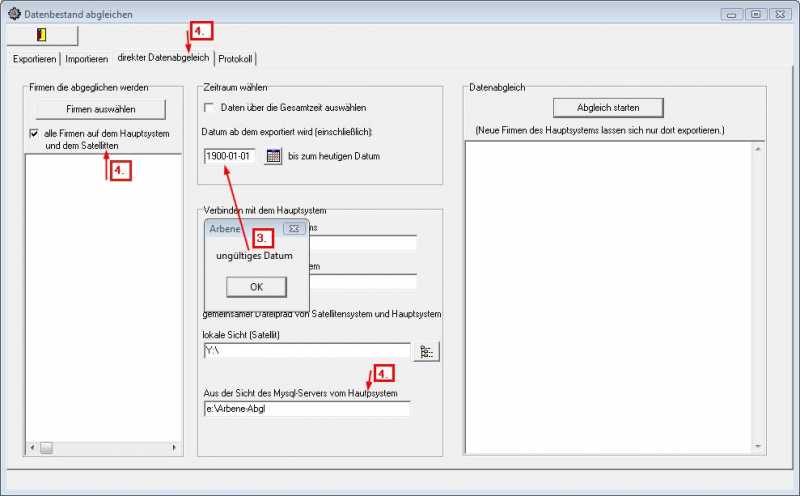Click the 'Abgleich starten' button
The image size is (800, 496).
(608, 107)
